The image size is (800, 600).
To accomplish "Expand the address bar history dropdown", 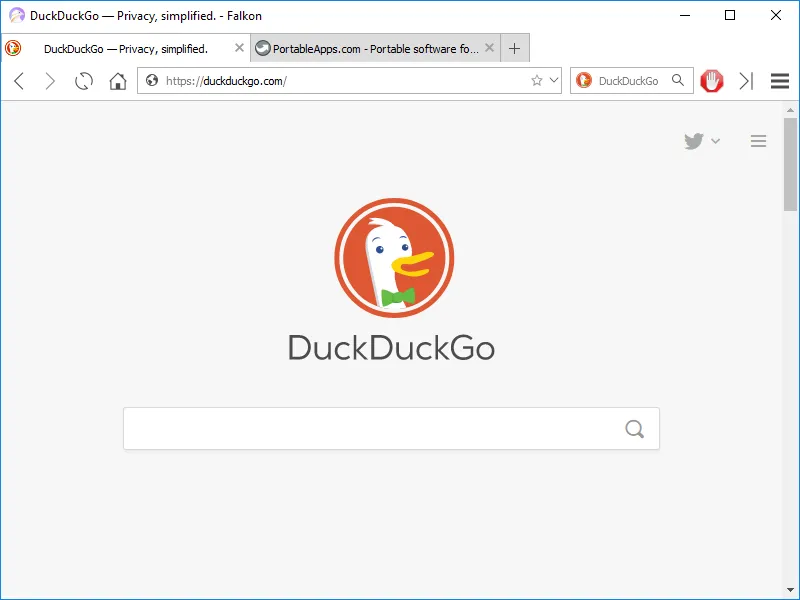I will pos(553,81).
